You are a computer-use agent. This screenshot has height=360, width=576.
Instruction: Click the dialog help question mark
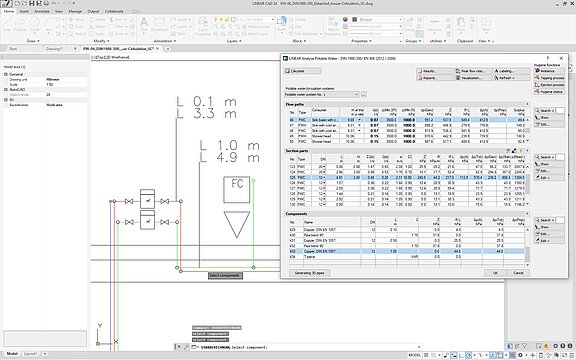tap(548, 58)
